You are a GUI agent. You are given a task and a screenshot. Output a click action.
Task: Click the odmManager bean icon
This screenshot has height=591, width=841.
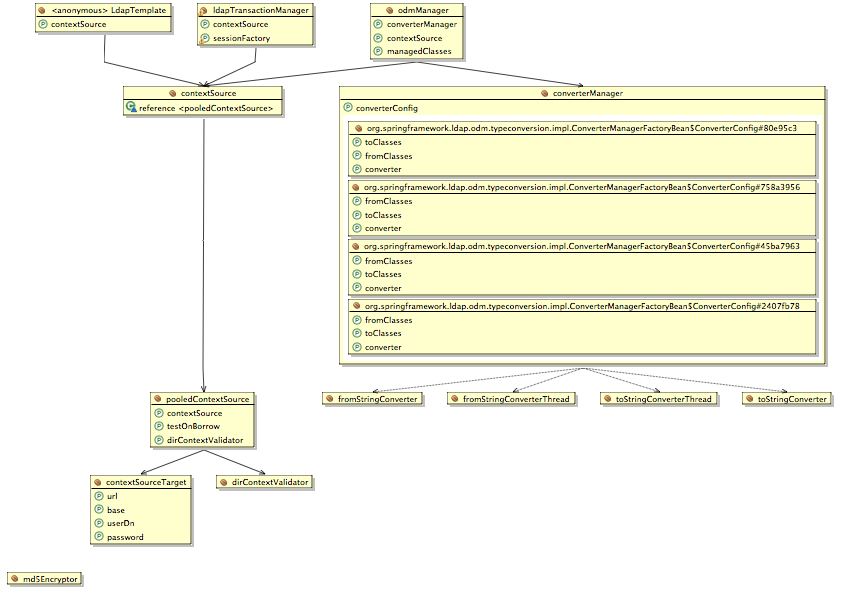(390, 10)
